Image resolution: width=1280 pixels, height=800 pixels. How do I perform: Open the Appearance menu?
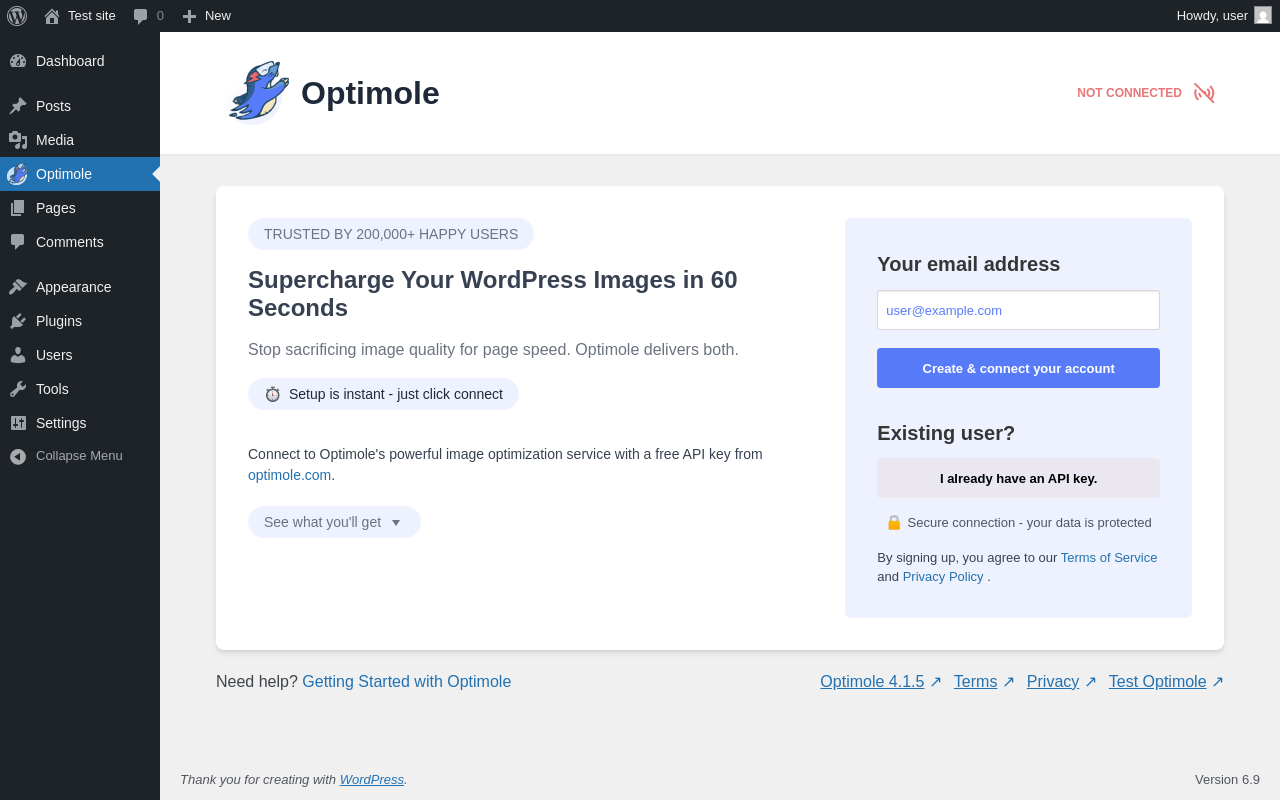coord(73,287)
